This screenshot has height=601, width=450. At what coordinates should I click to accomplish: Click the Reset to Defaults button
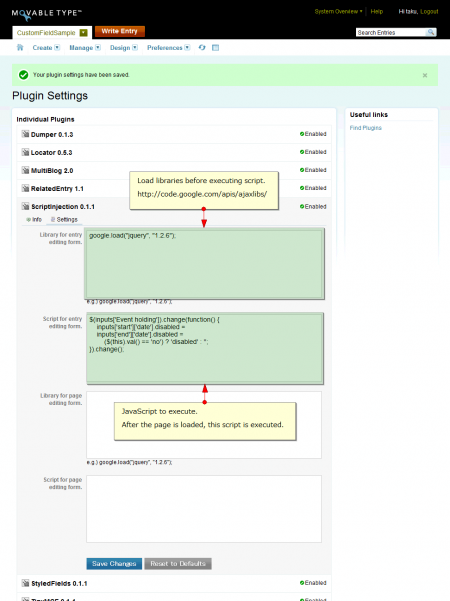(x=178, y=563)
